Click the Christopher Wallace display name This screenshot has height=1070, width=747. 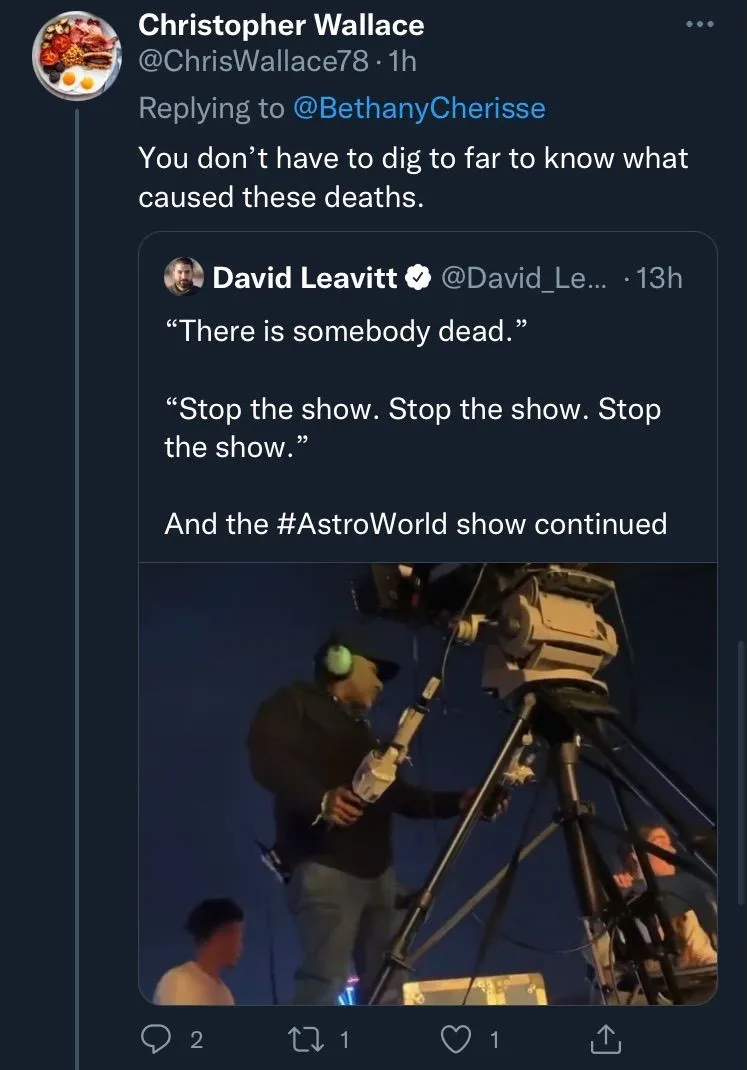[x=281, y=24]
